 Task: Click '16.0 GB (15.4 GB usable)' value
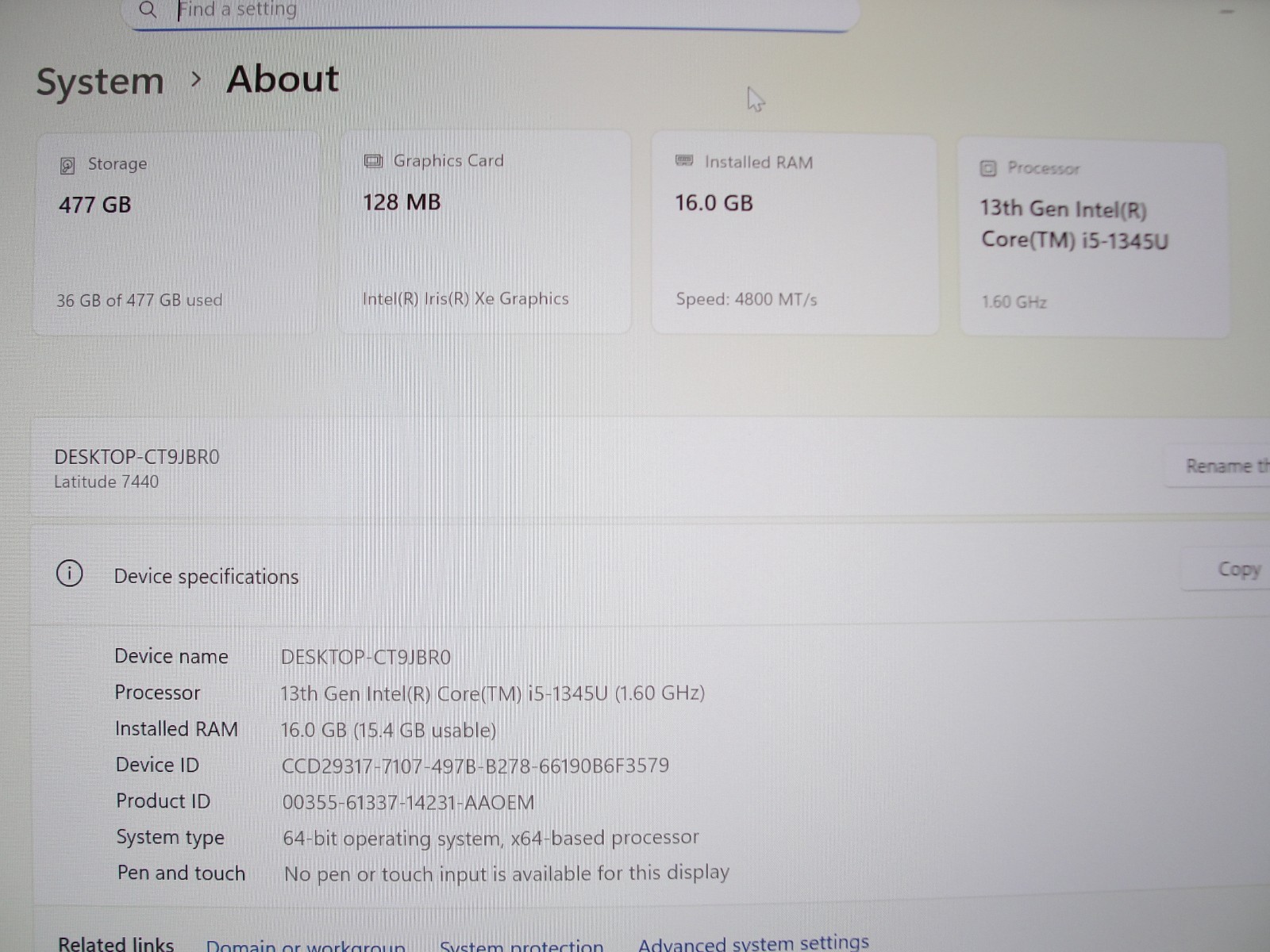(388, 730)
